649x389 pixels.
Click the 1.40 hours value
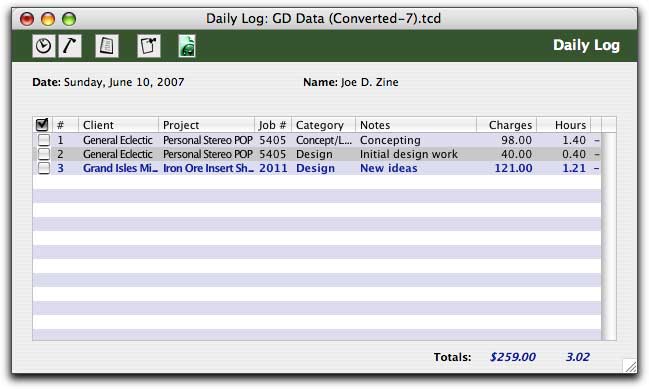point(574,140)
